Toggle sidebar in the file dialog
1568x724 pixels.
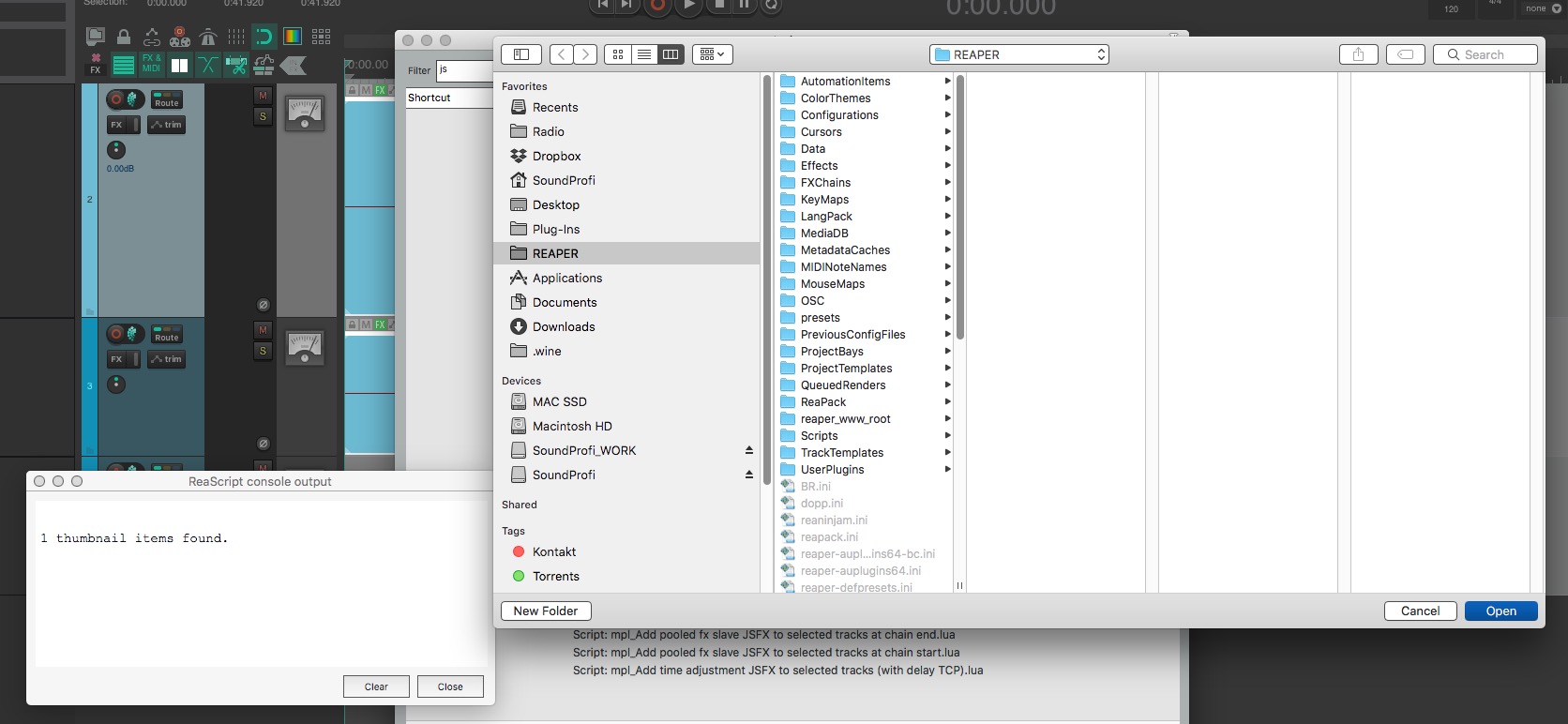click(521, 54)
